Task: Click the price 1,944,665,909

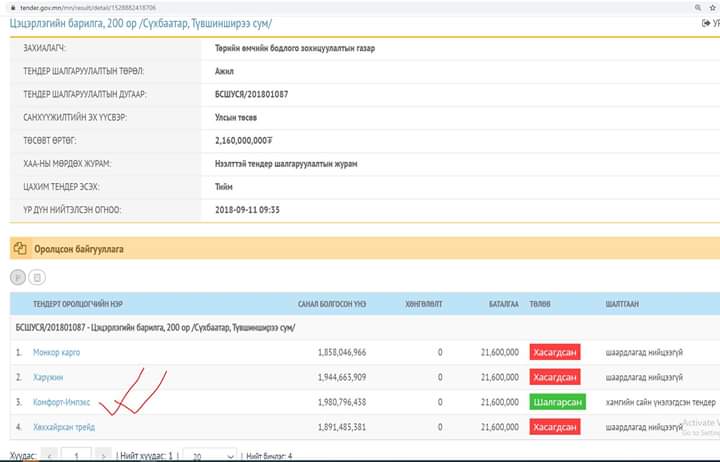Action: tap(342, 377)
